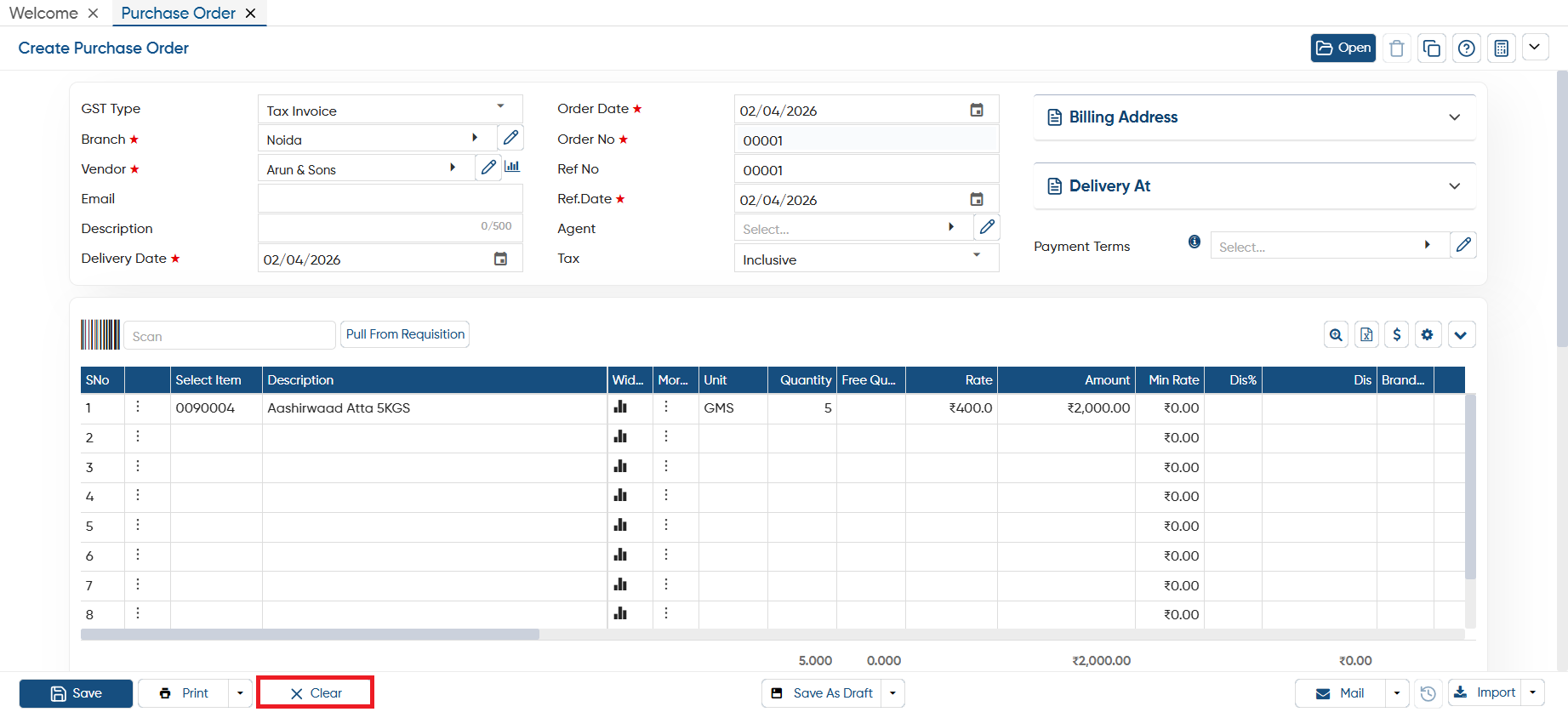Image resolution: width=1568 pixels, height=712 pixels.
Task: Click the Scan barcode input field
Action: 229,335
